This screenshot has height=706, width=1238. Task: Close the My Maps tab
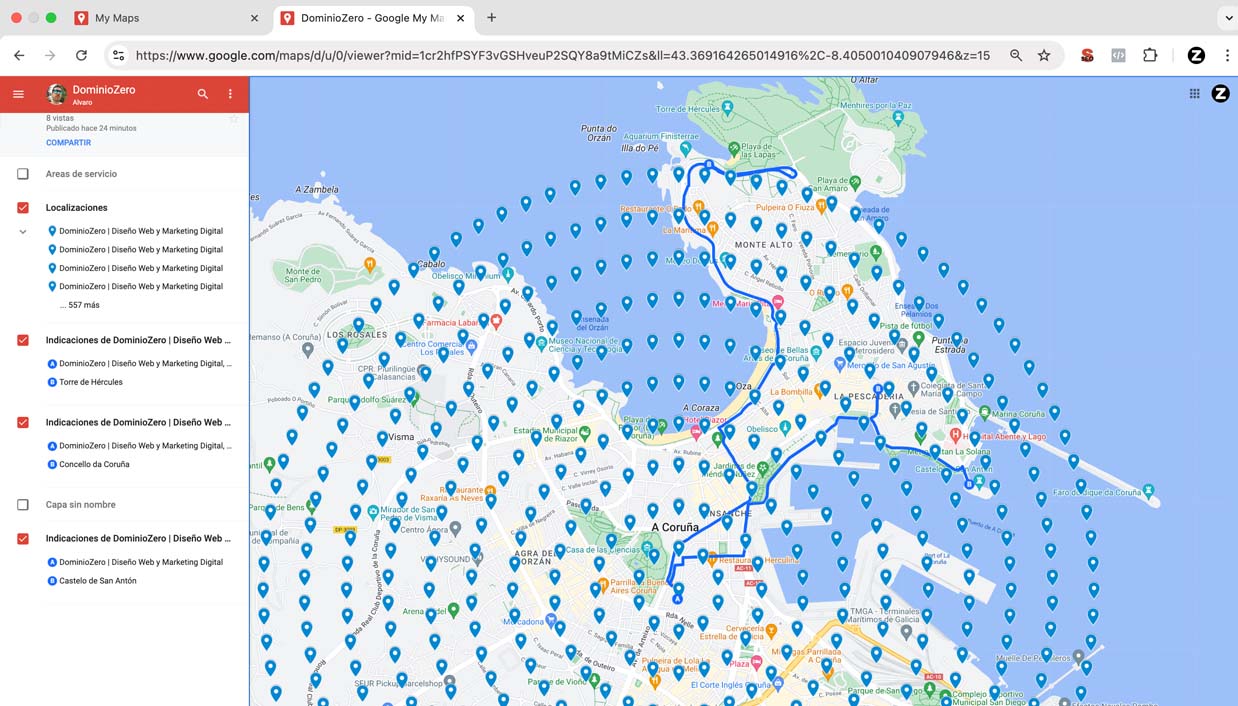[254, 18]
